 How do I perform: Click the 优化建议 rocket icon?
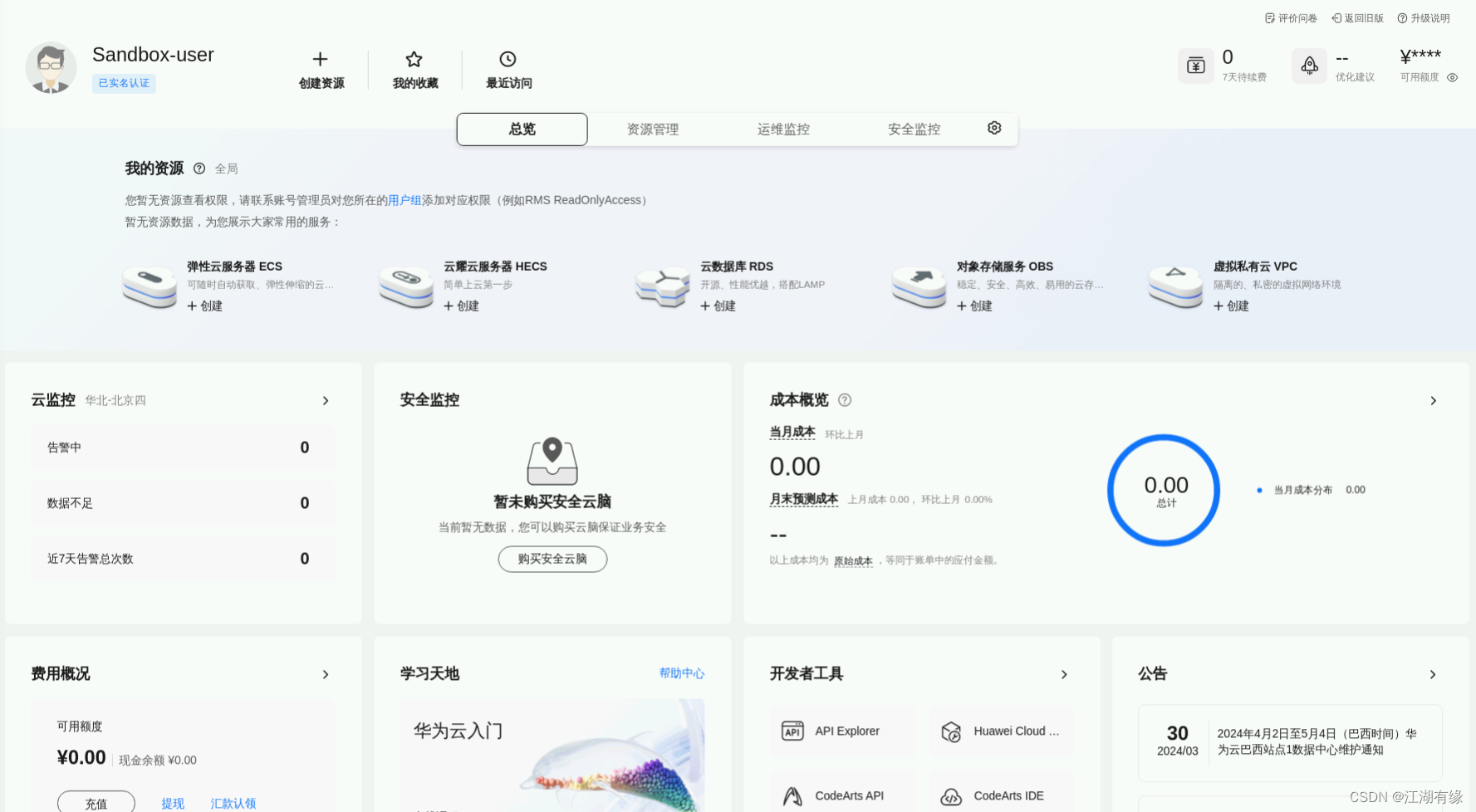[x=1310, y=66]
